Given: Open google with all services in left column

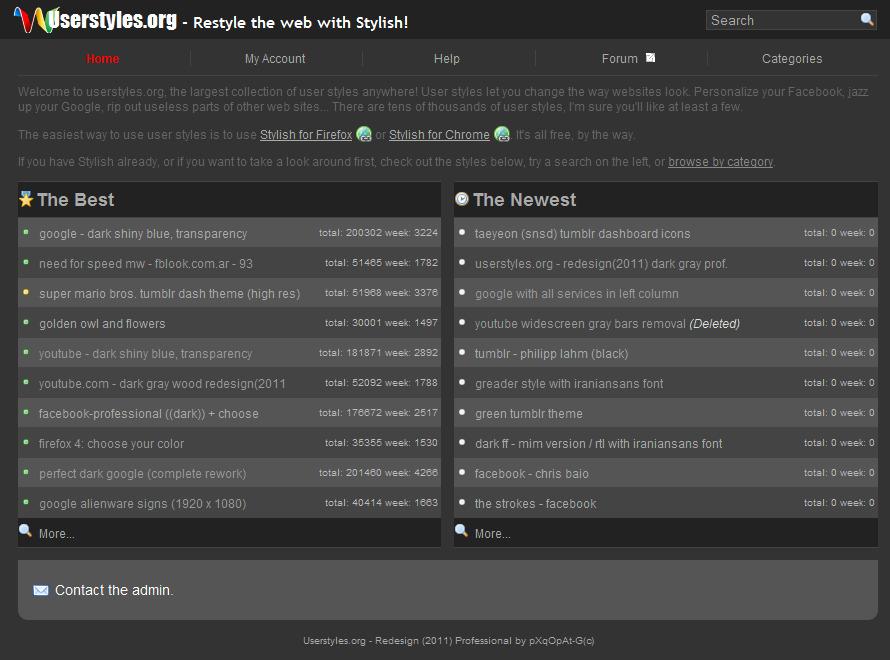Looking at the screenshot, I should pyautogui.click(x=577, y=293).
